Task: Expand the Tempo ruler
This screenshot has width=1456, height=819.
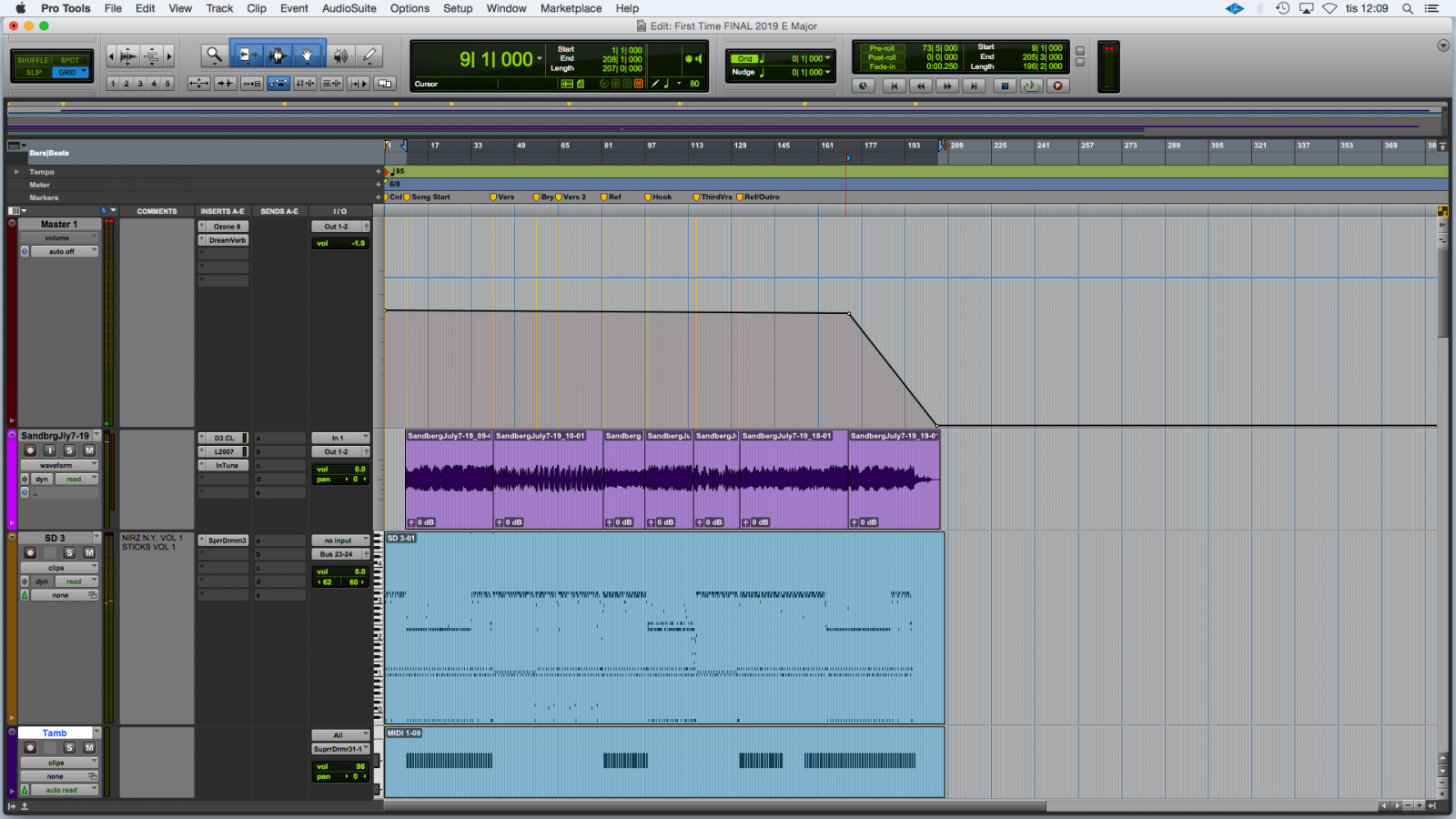Action: pos(16,171)
